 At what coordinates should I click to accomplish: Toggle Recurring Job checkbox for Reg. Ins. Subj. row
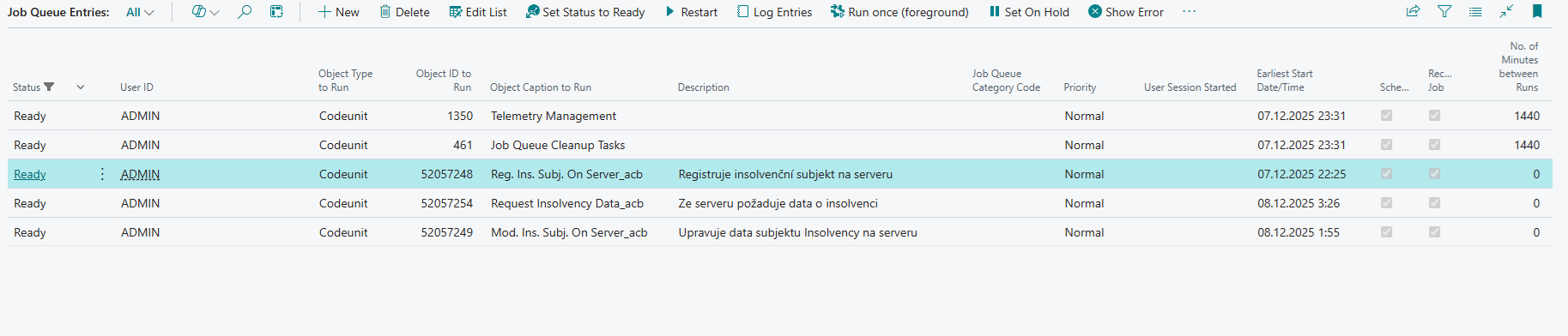(1434, 174)
